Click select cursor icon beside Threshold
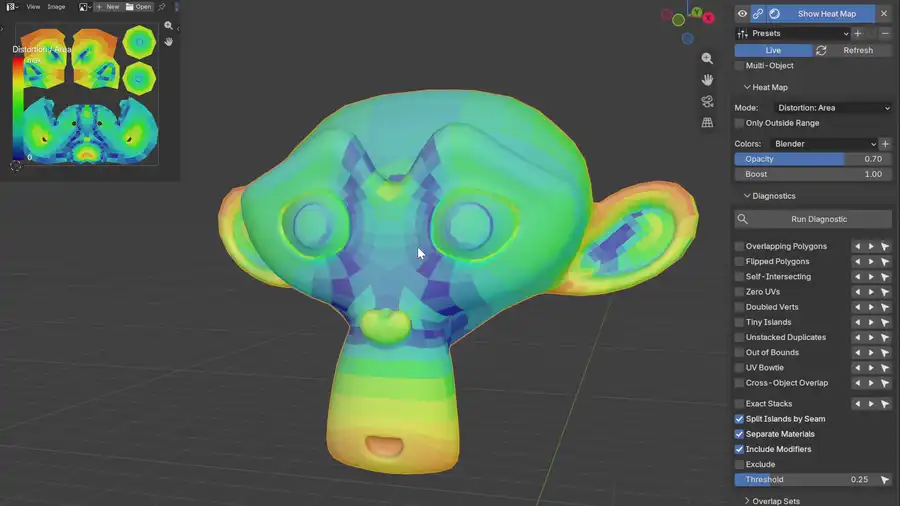The image size is (900, 506). (x=885, y=480)
